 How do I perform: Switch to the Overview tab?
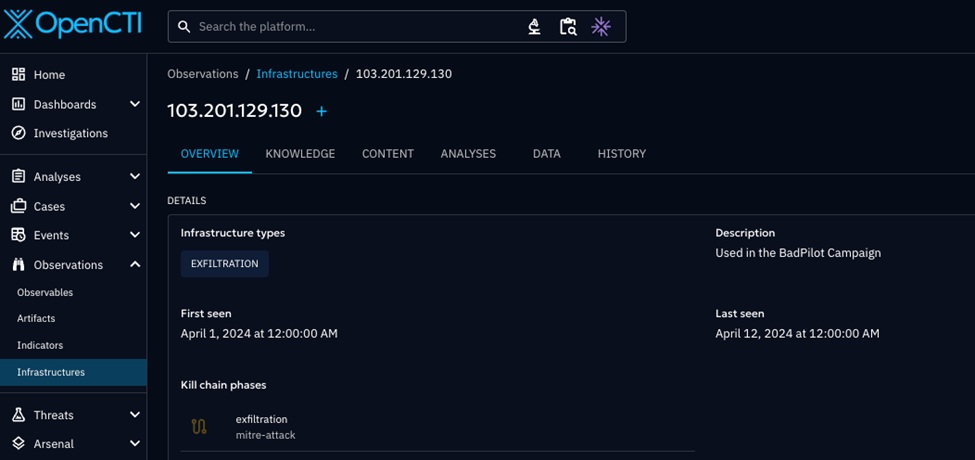[x=210, y=154]
